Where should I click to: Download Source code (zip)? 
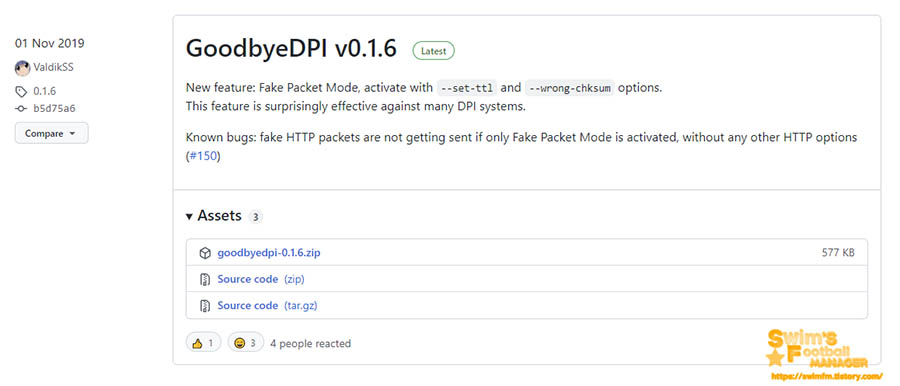click(261, 279)
